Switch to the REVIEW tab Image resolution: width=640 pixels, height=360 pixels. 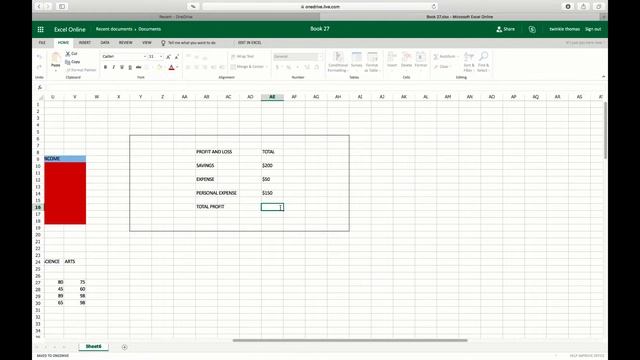[125, 43]
